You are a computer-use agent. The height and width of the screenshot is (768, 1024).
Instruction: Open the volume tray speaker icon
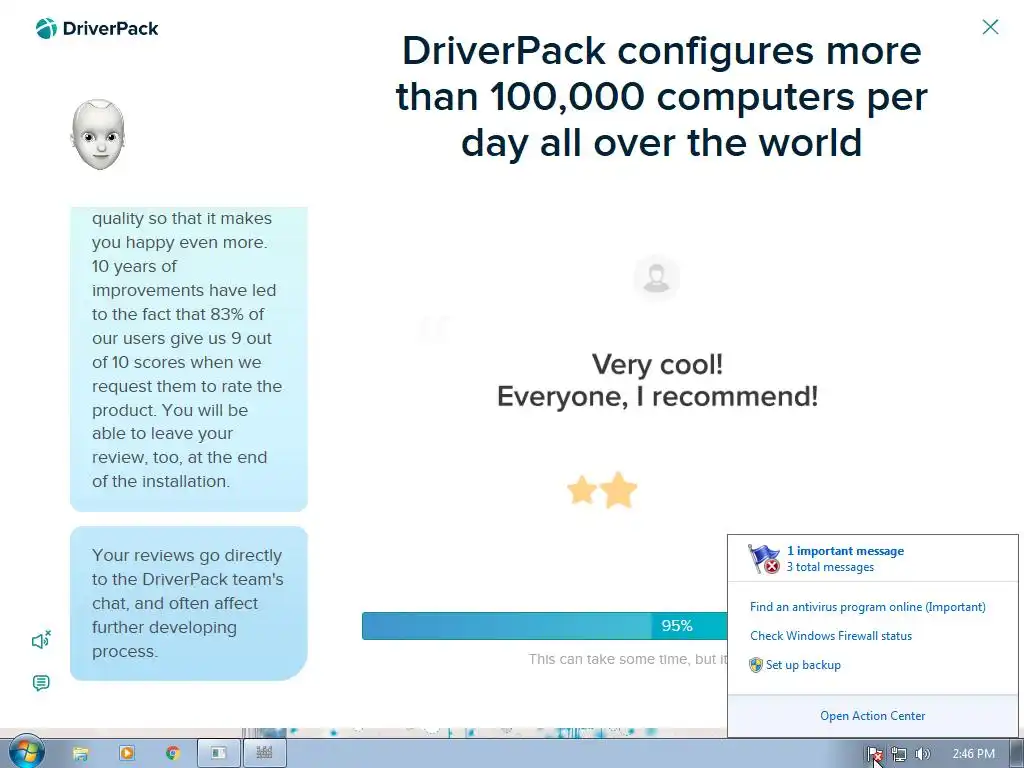922,754
